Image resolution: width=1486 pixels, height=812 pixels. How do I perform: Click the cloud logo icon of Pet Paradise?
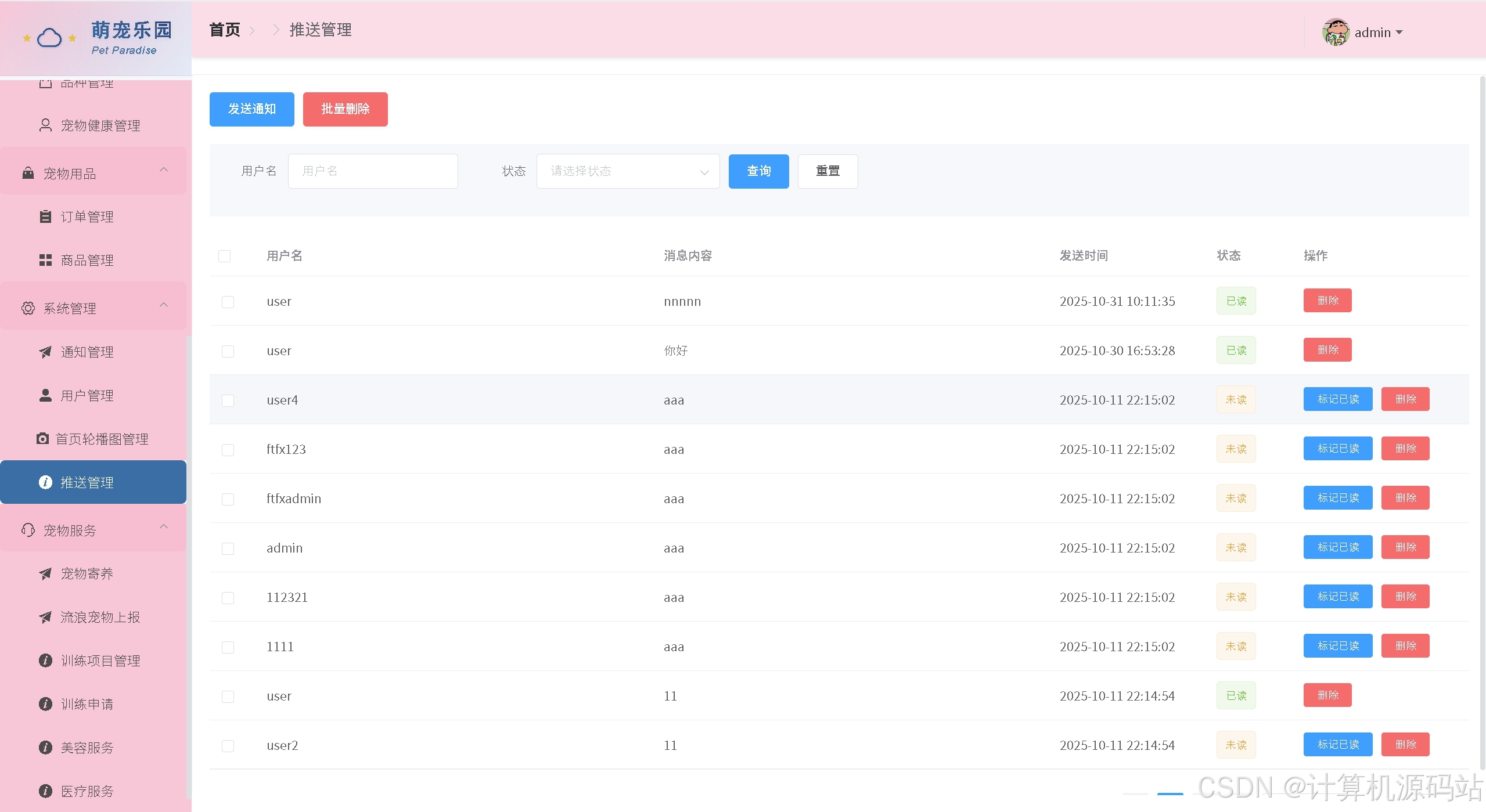49,38
